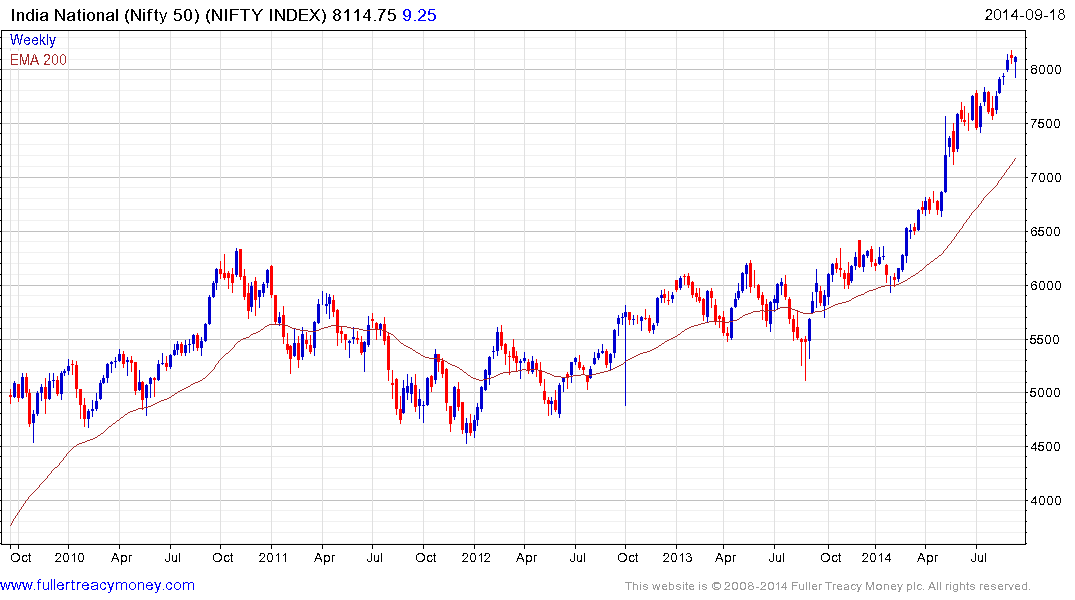Image resolution: width=1075 pixels, height=600 pixels.
Task: Click the 5000 price axis label
Action: 1046,393
